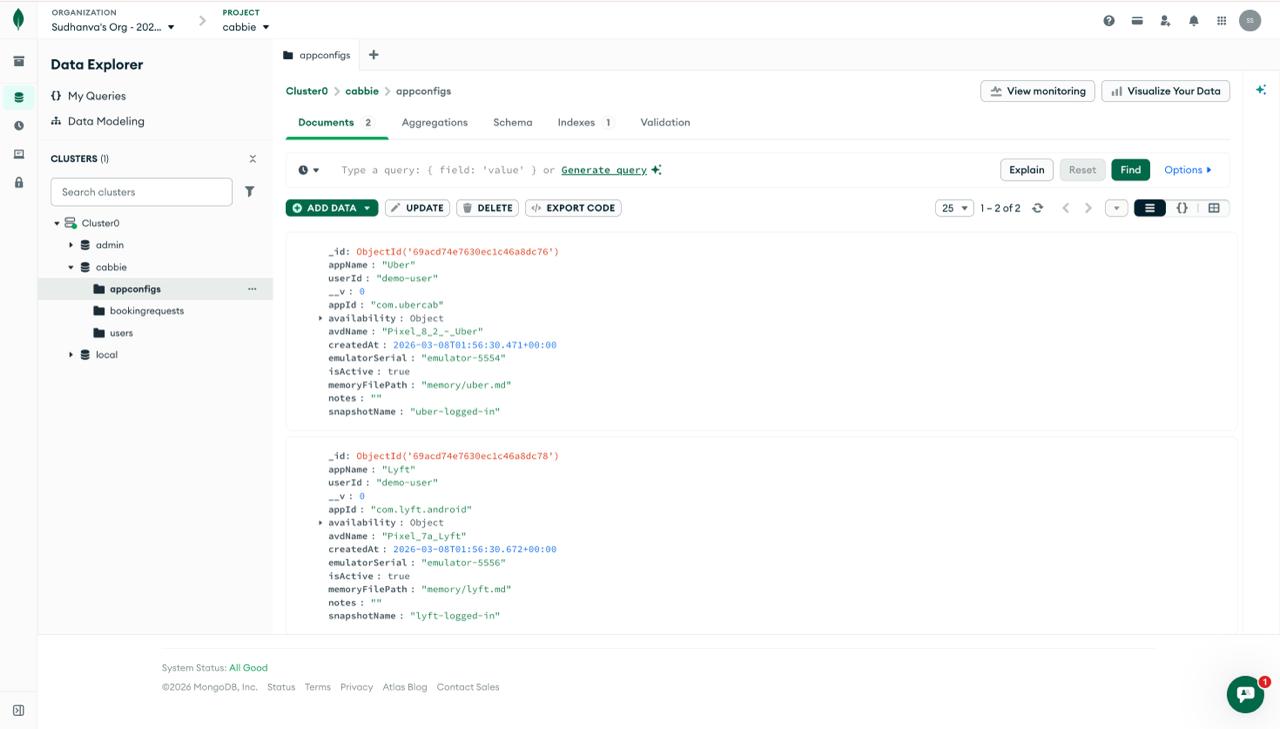Open the security lock icon in left rail
The width and height of the screenshot is (1280, 729).
(x=18, y=182)
